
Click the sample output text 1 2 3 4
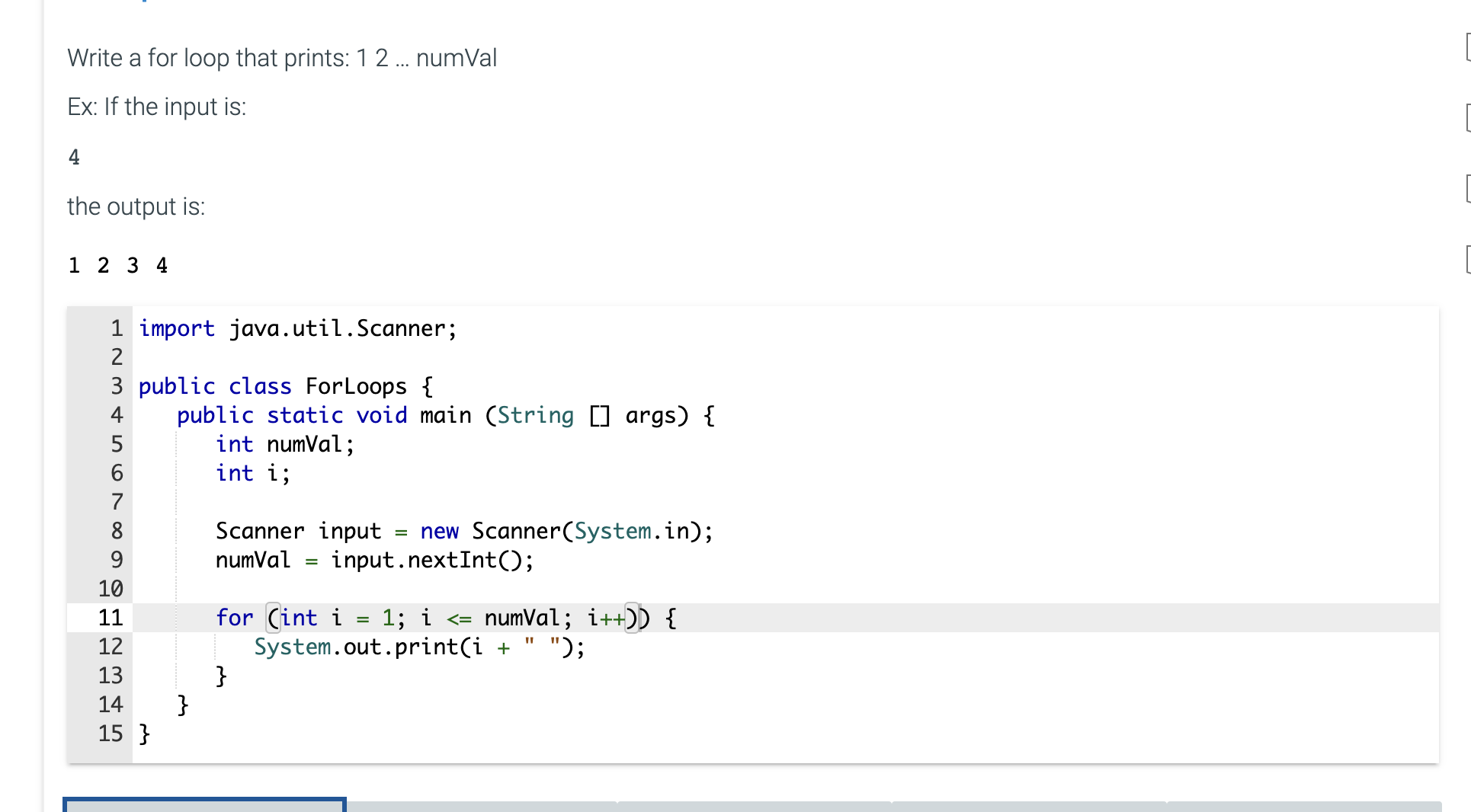(118, 265)
